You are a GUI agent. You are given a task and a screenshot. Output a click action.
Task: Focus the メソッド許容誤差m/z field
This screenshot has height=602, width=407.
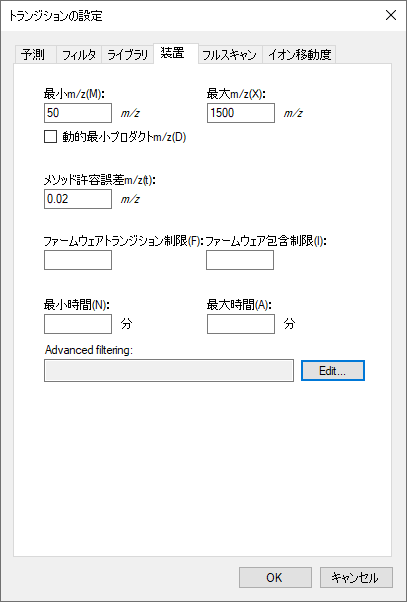[x=78, y=199]
